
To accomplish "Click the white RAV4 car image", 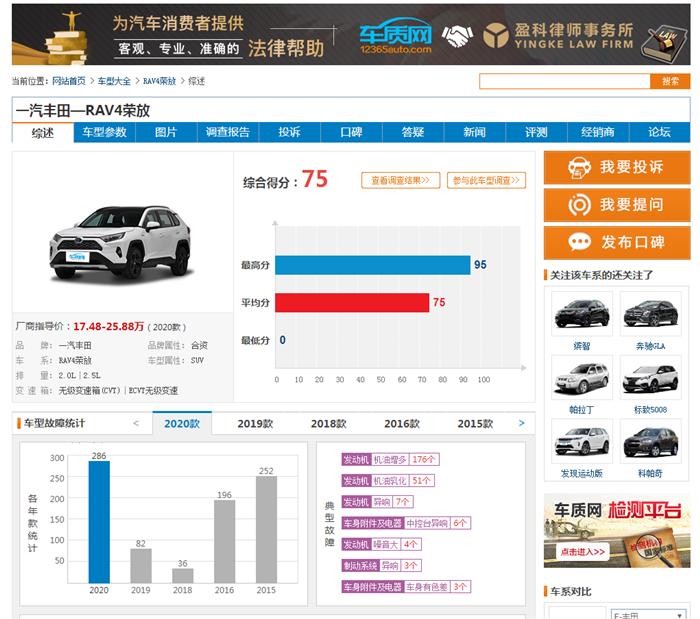I will pyautogui.click(x=120, y=243).
